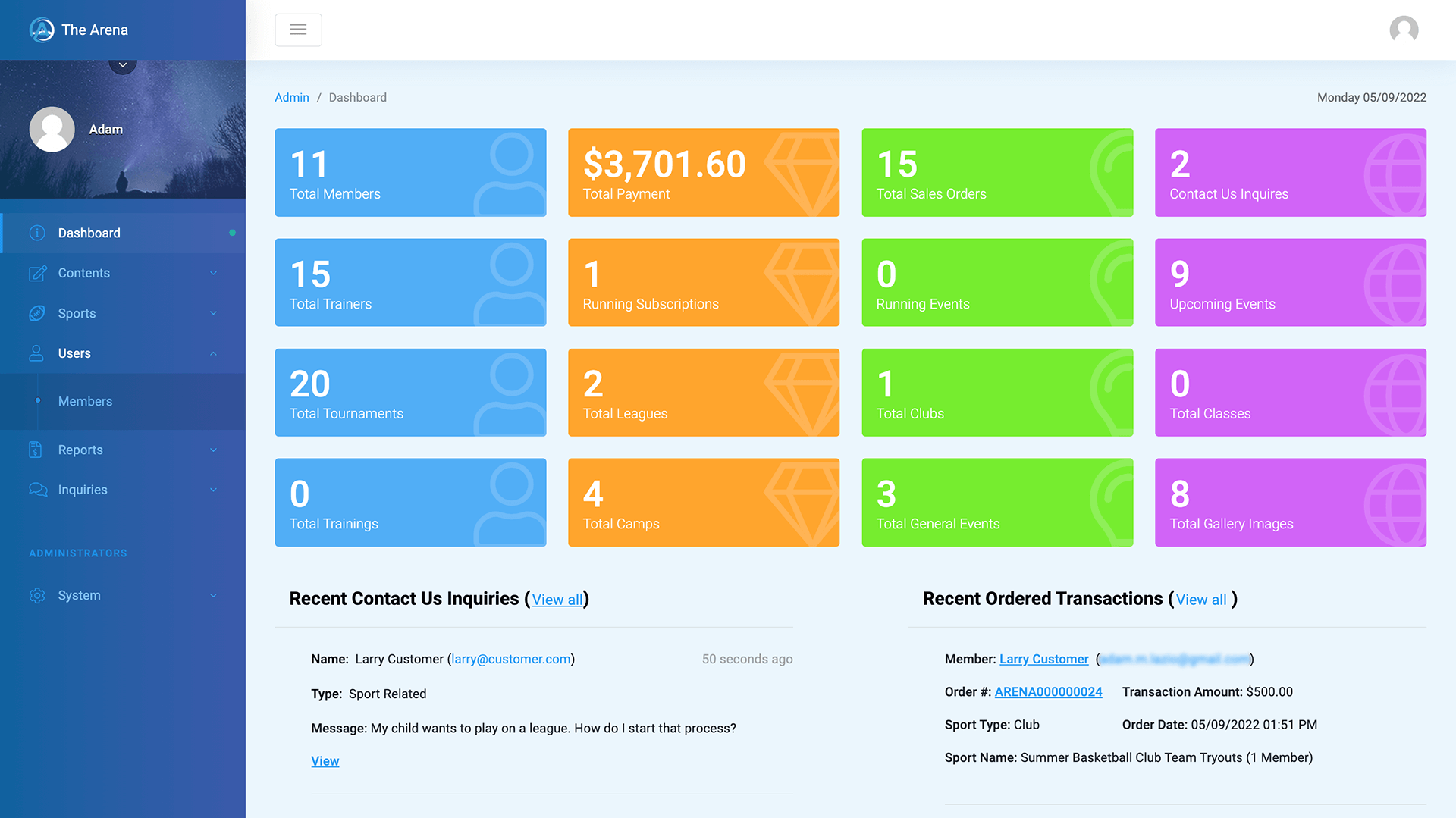View all Recent Ordered Transactions
Viewport: 1456px width, 818px height.
point(1201,600)
